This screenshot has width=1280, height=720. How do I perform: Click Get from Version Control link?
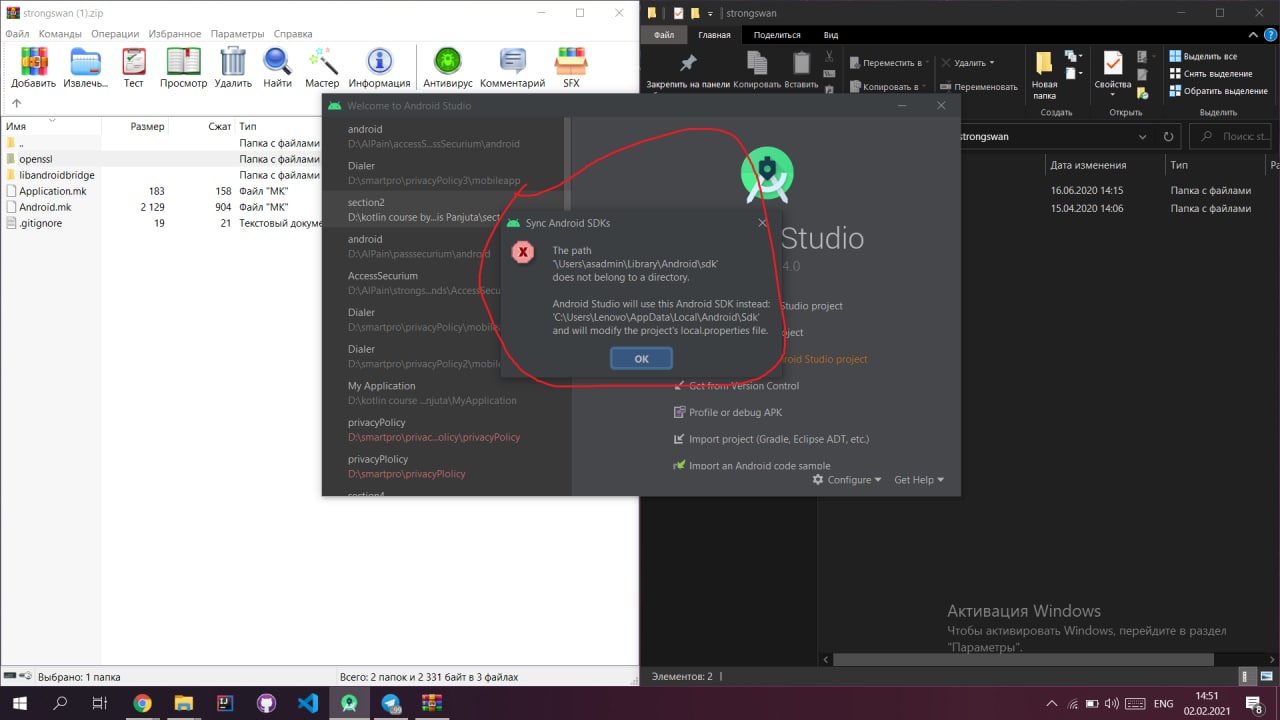pos(736,385)
